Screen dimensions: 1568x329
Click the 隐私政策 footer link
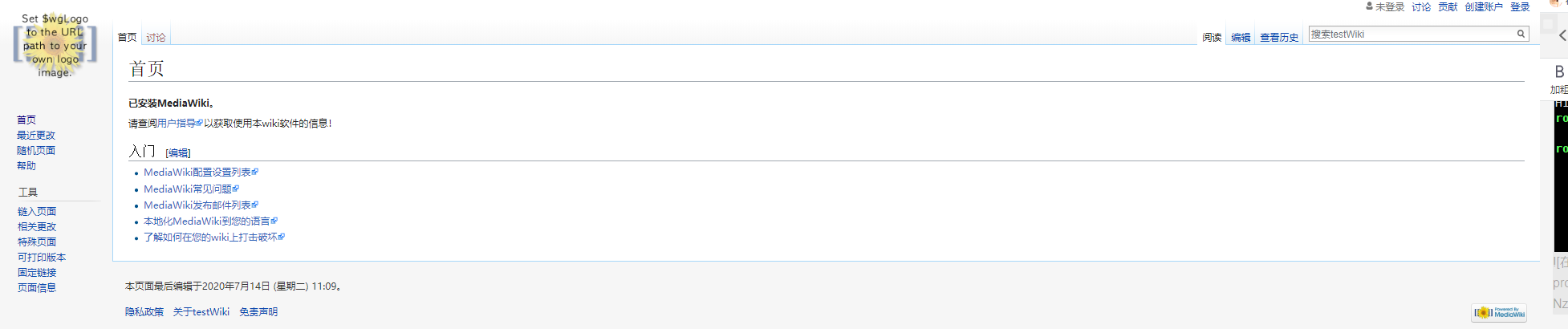point(144,312)
